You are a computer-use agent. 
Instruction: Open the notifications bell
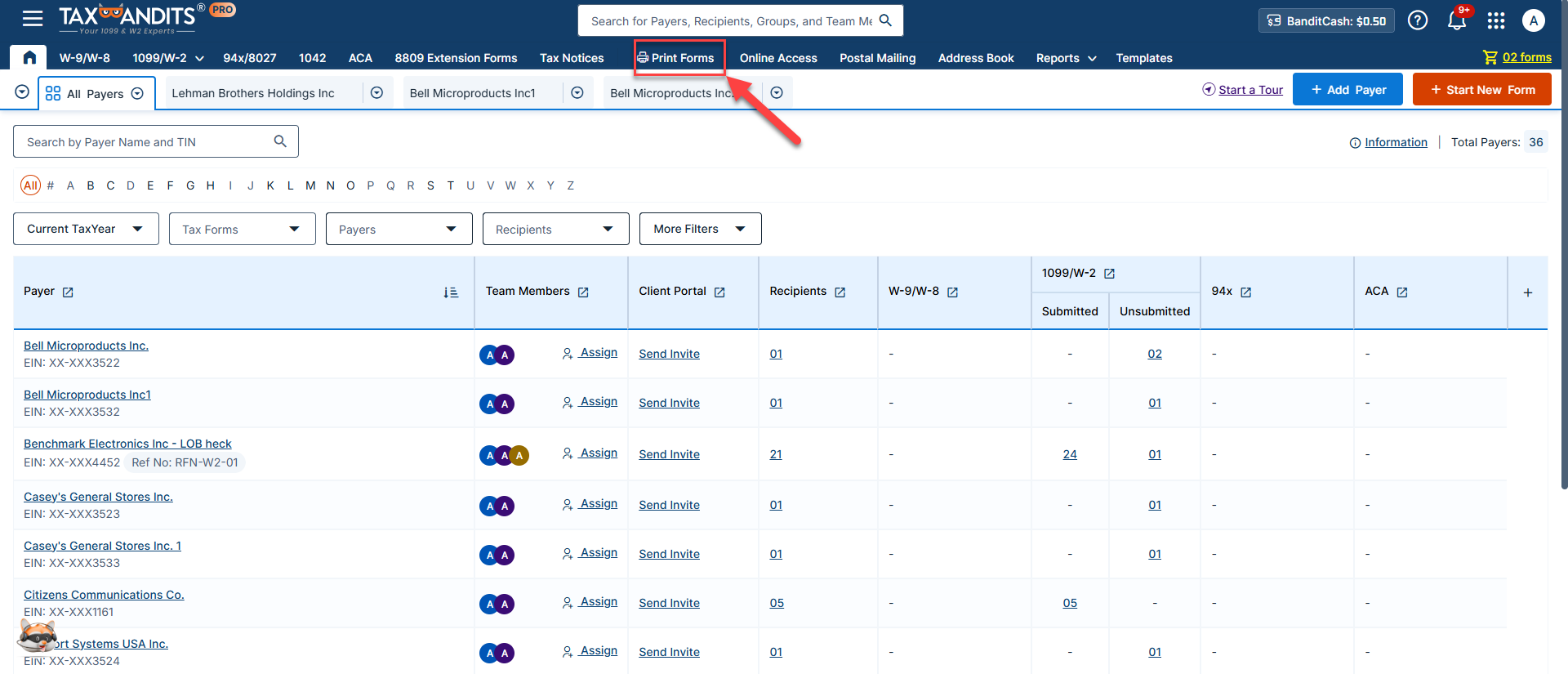coord(1457,20)
